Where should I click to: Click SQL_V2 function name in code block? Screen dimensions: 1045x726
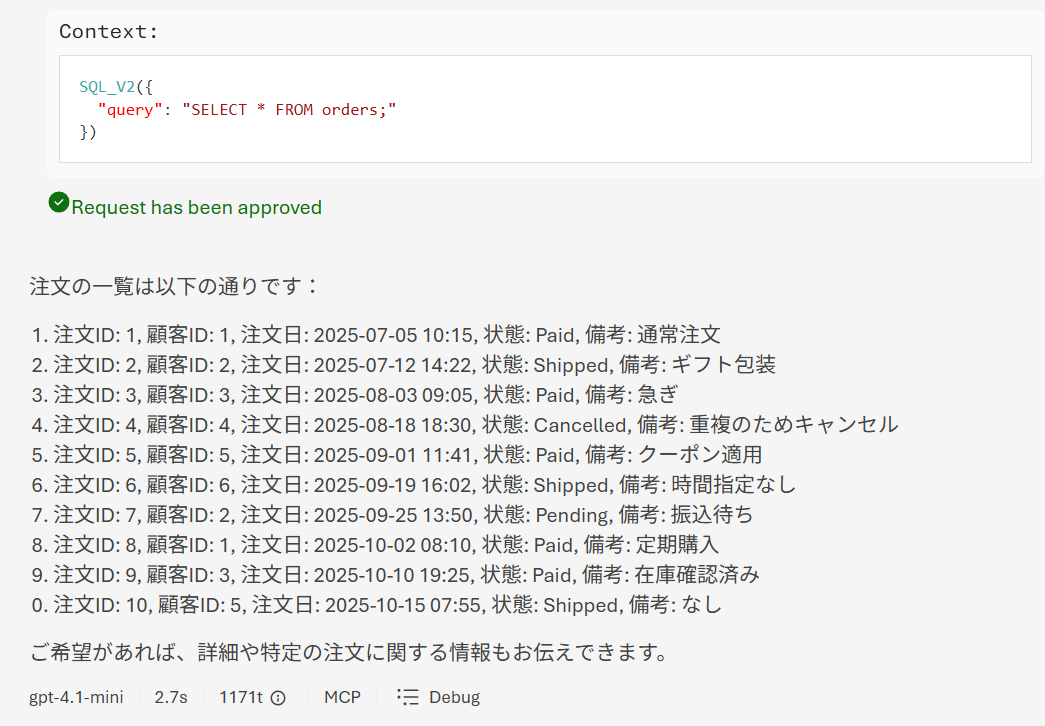tap(107, 87)
